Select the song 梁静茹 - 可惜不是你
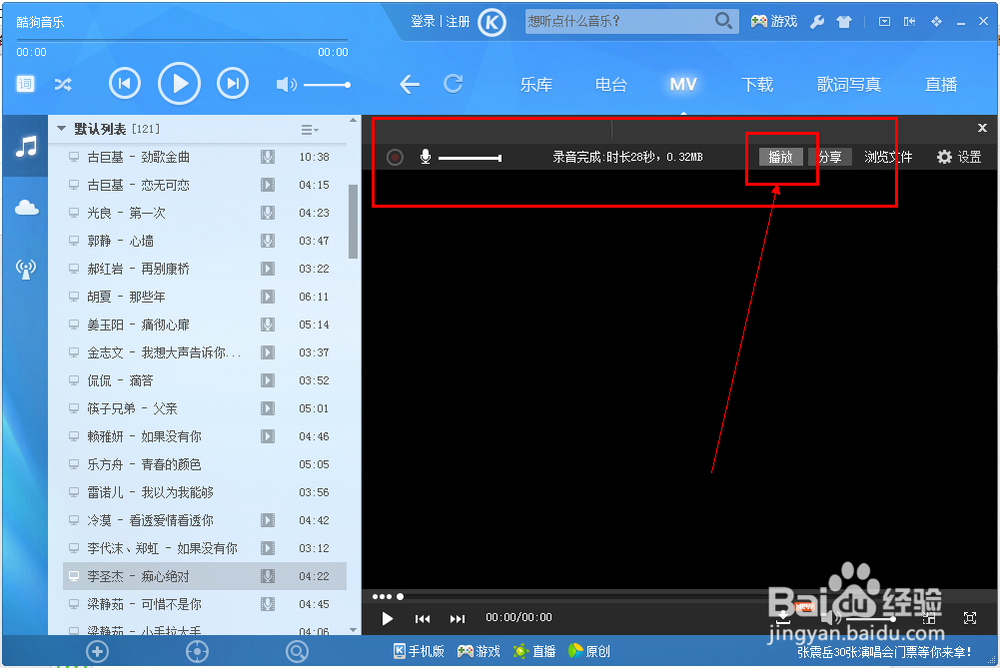Image resolution: width=1000 pixels, height=668 pixels. [x=204, y=604]
